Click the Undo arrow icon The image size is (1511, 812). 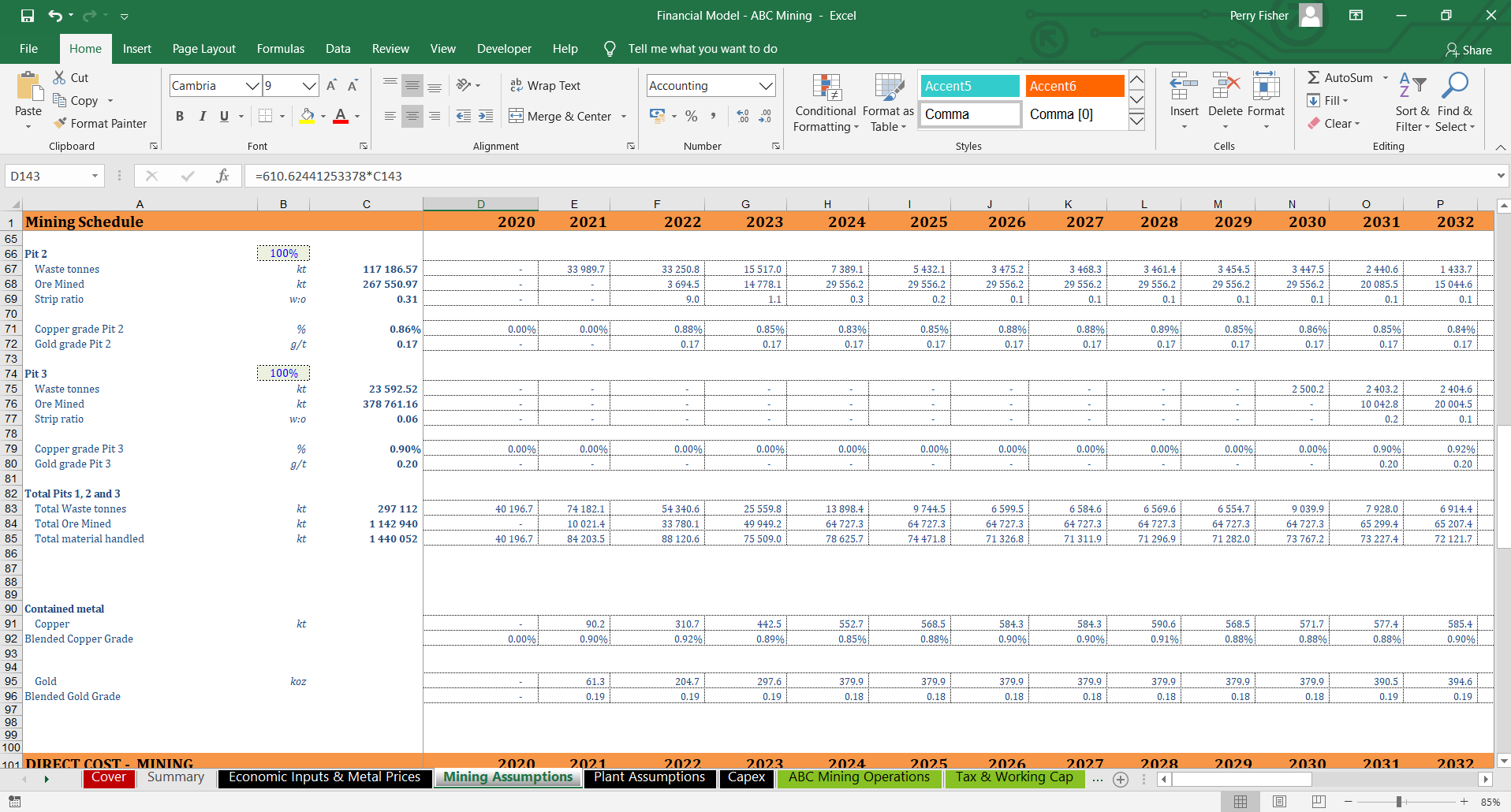pyautogui.click(x=55, y=16)
